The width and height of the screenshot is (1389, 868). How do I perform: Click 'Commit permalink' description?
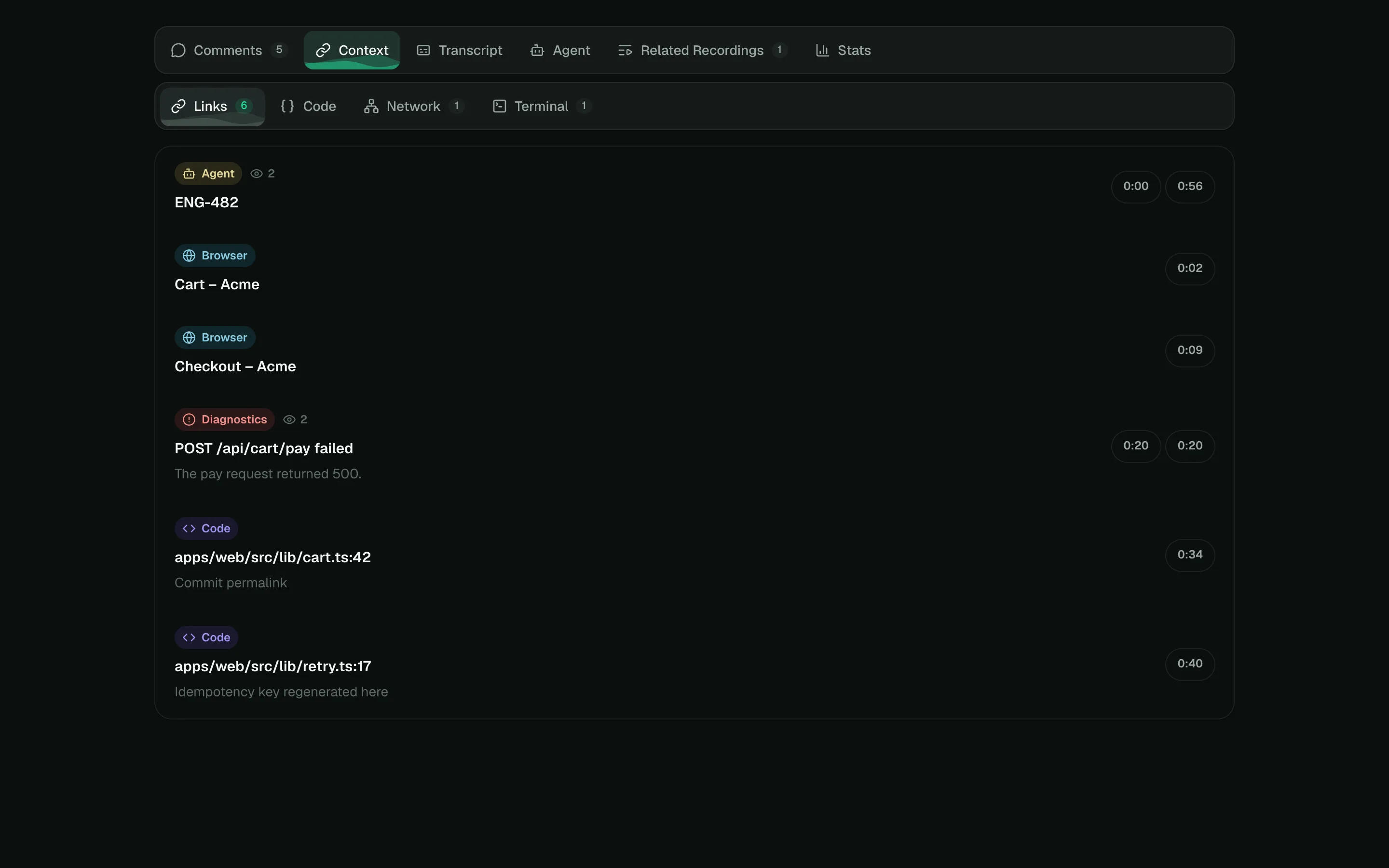pyautogui.click(x=231, y=583)
